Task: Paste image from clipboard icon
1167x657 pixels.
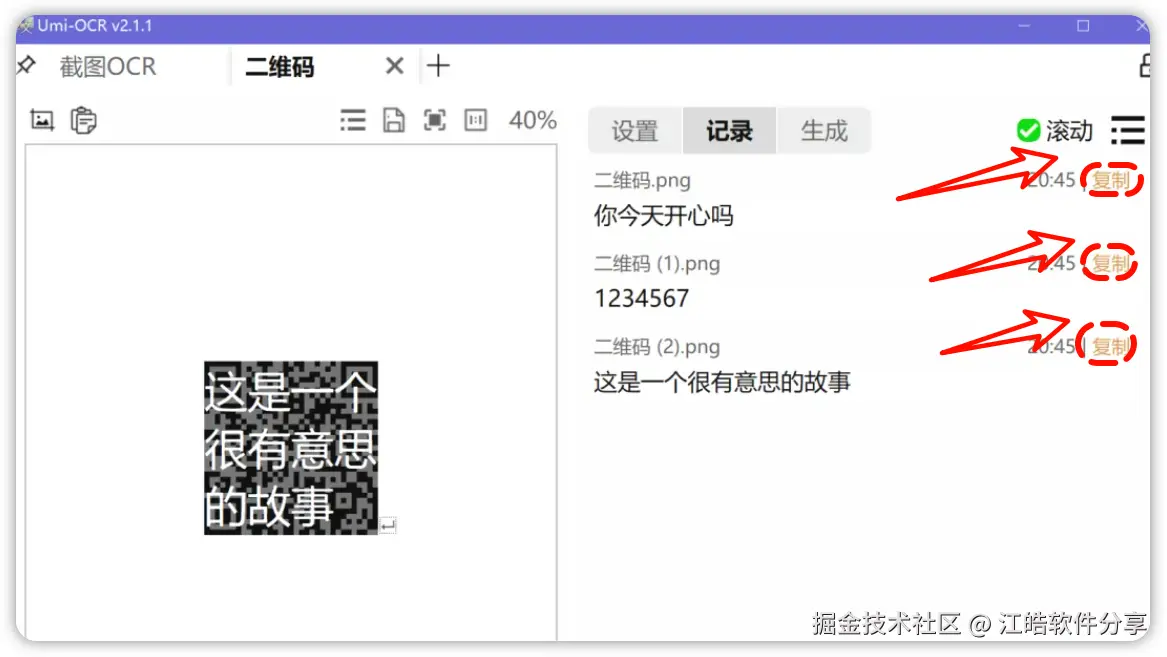Action: coord(83,120)
